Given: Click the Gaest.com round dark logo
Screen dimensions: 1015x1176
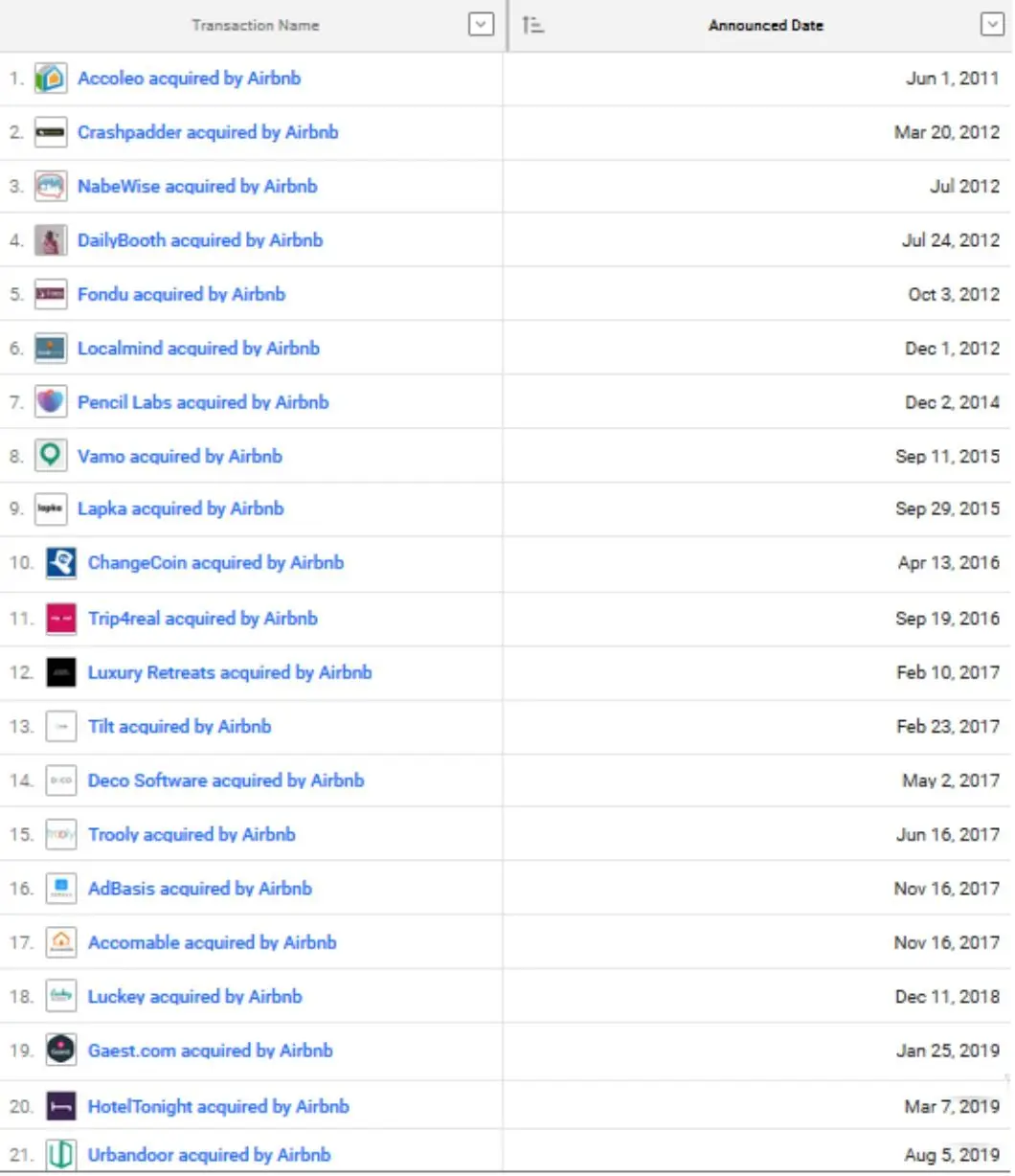Looking at the screenshot, I should click(61, 1051).
